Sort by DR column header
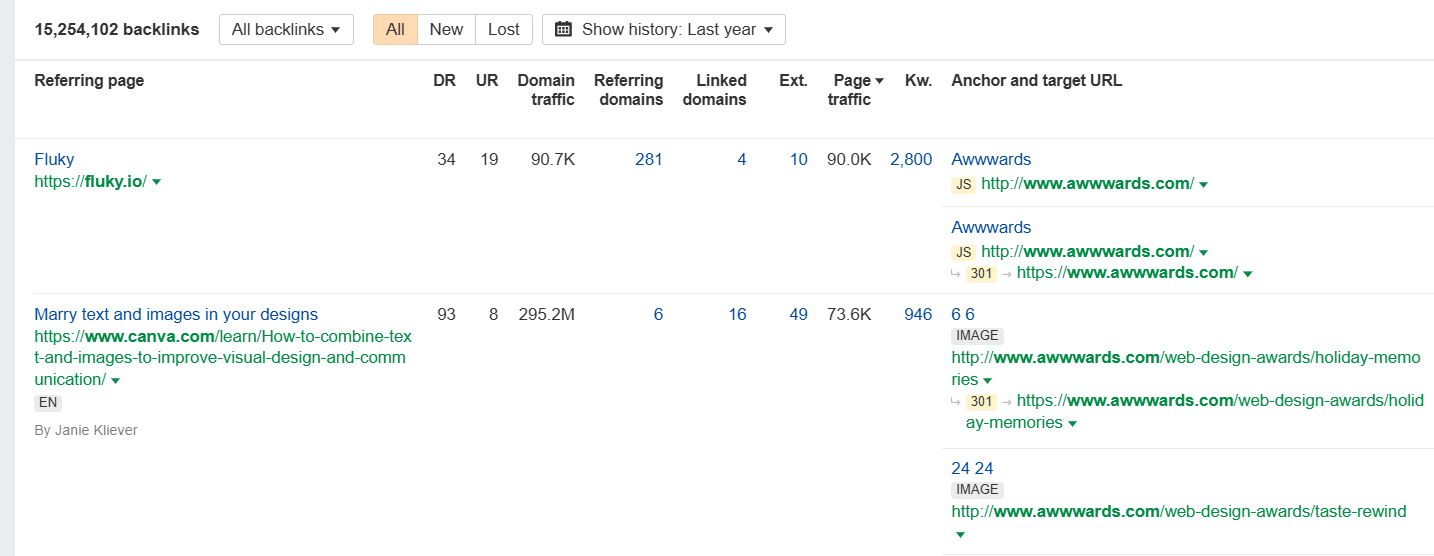The width and height of the screenshot is (1434, 556). coord(444,80)
